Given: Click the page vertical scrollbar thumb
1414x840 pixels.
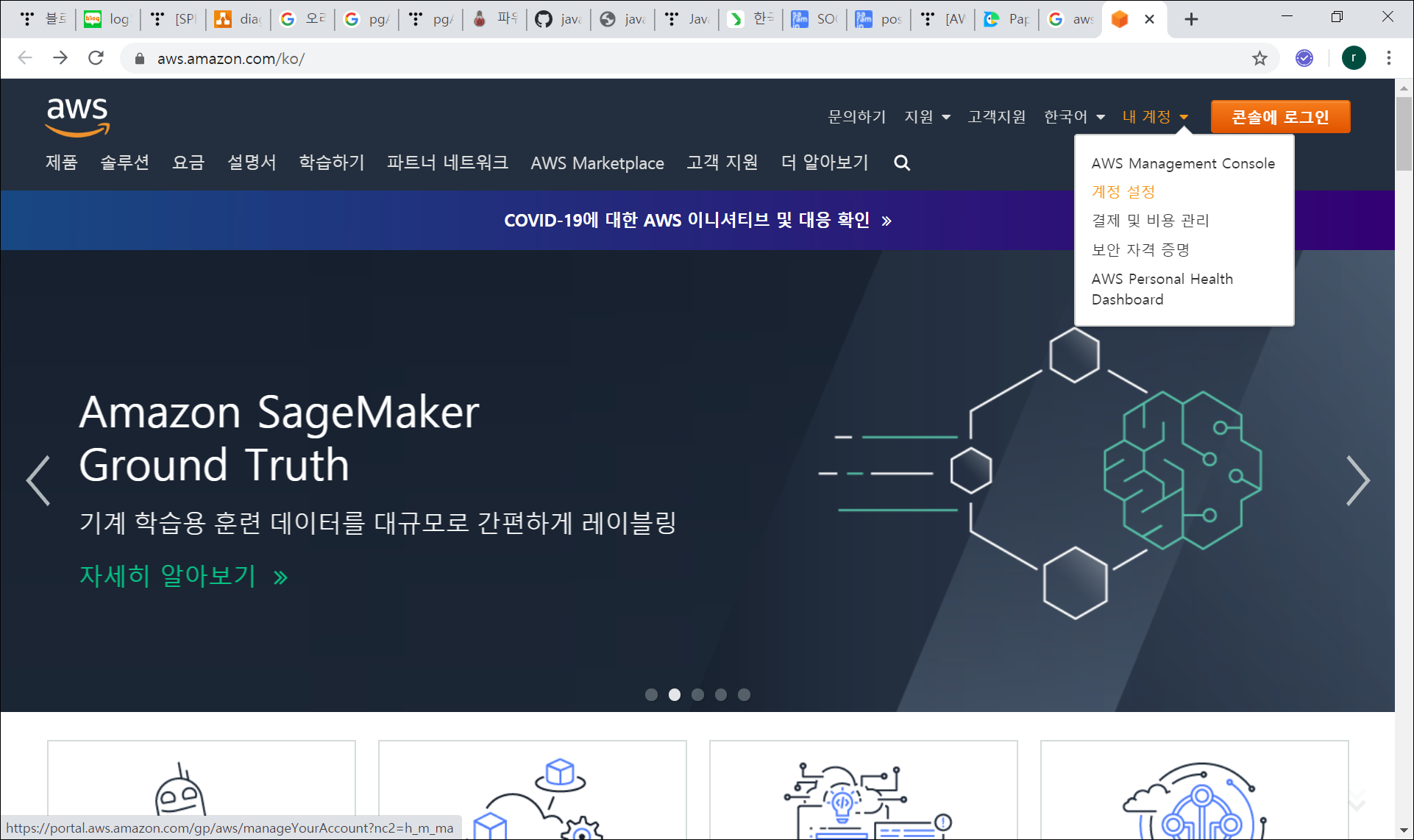Looking at the screenshot, I should (1404, 132).
